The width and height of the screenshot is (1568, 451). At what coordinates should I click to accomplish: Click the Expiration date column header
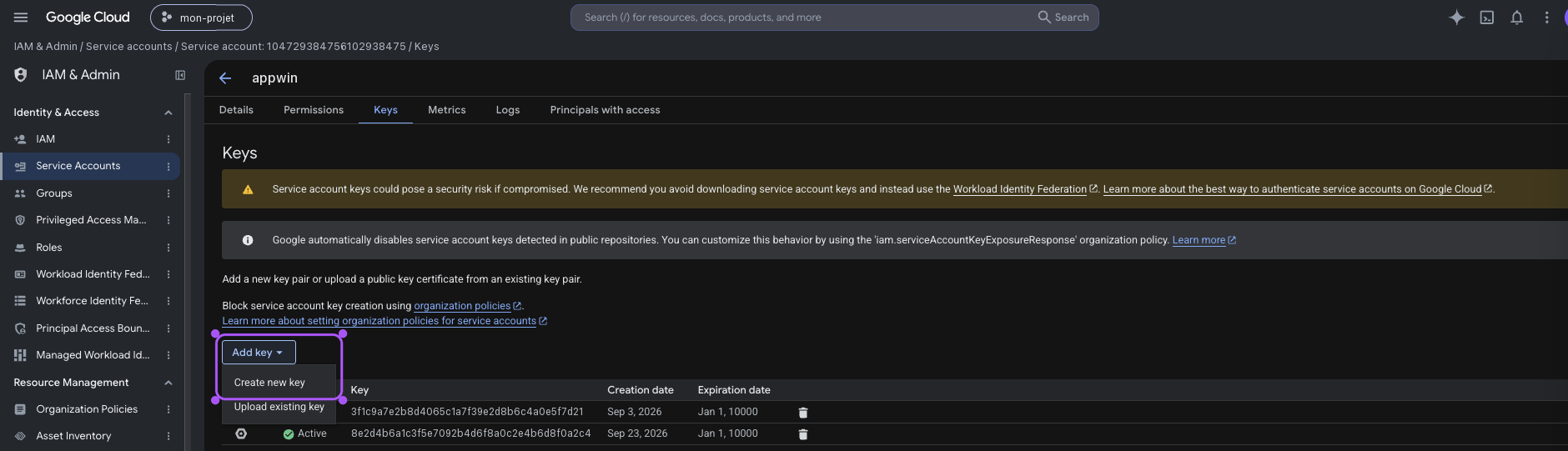[x=734, y=390]
